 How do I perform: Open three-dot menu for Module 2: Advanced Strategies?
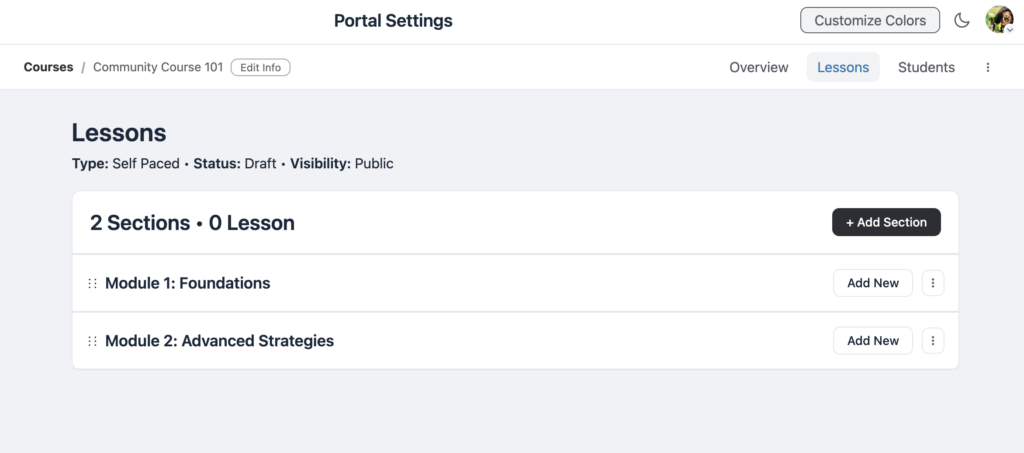point(932,341)
